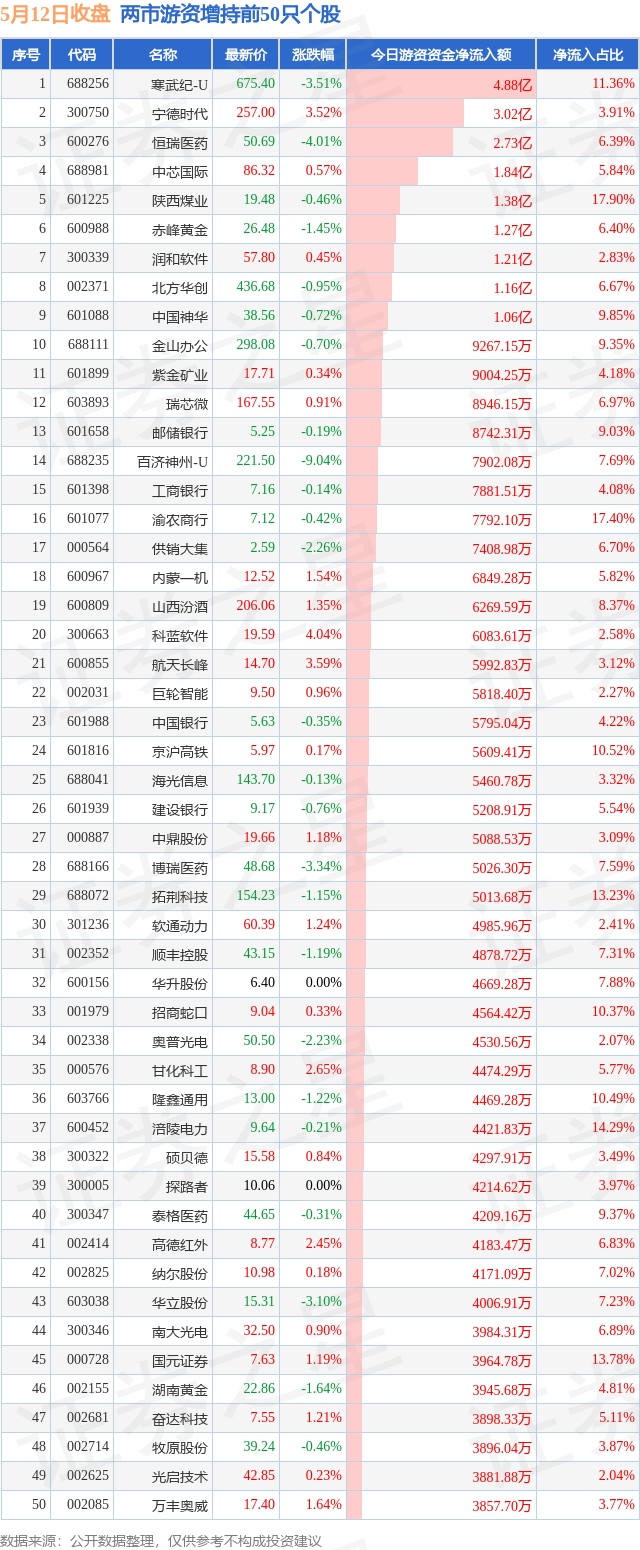Select stock name 巨轮智能
This screenshot has height=1550, width=640.
click(x=179, y=693)
